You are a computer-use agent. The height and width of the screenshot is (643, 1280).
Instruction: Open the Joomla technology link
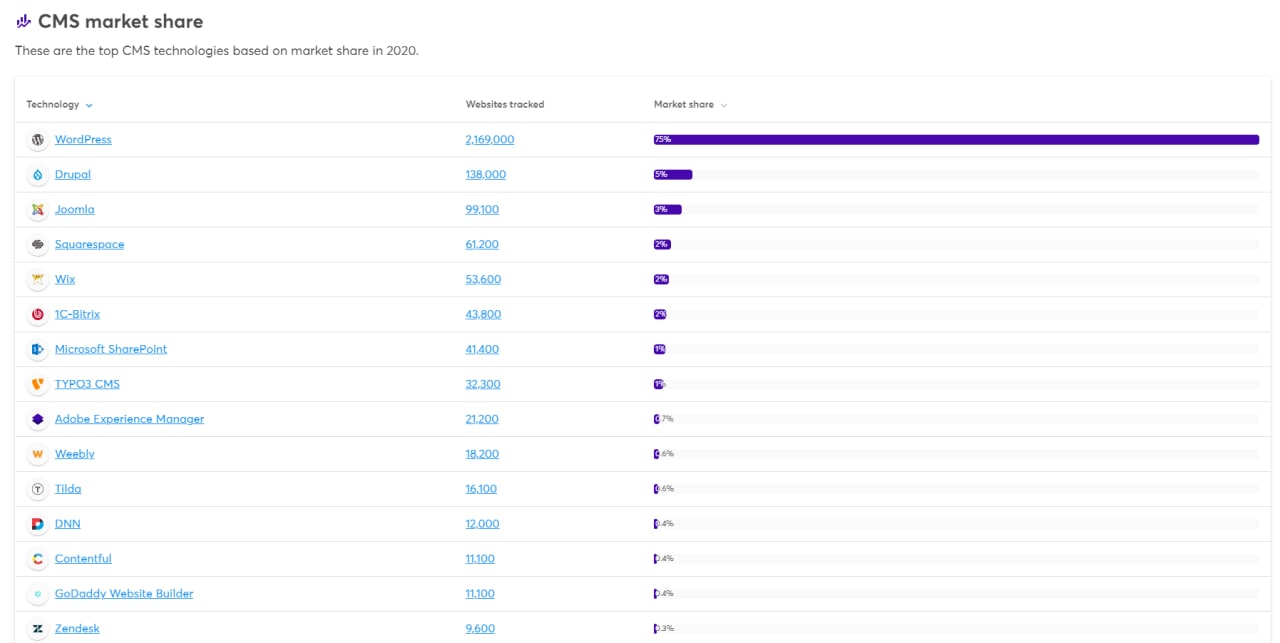click(75, 210)
